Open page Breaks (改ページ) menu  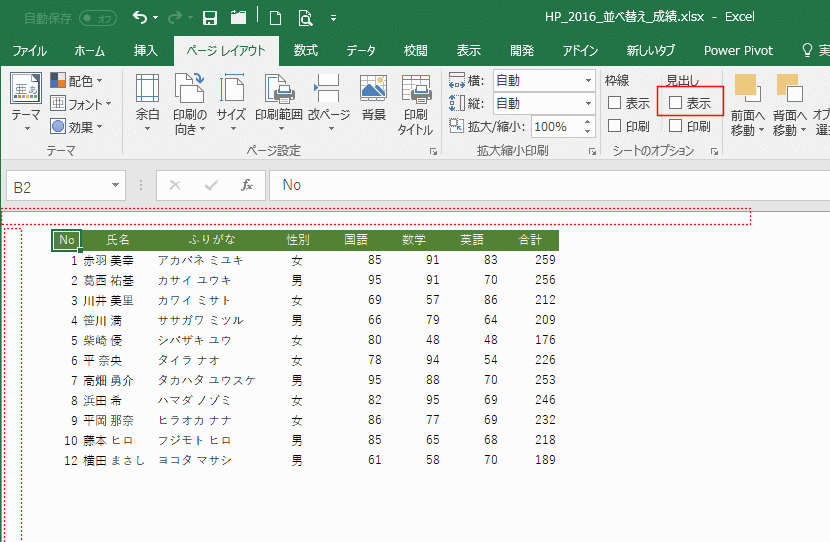329,103
